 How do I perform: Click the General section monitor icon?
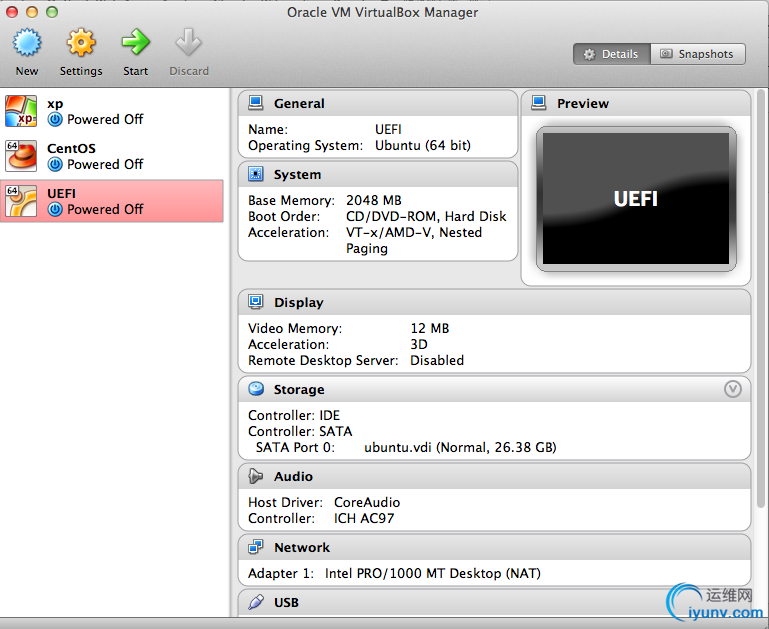click(x=256, y=103)
